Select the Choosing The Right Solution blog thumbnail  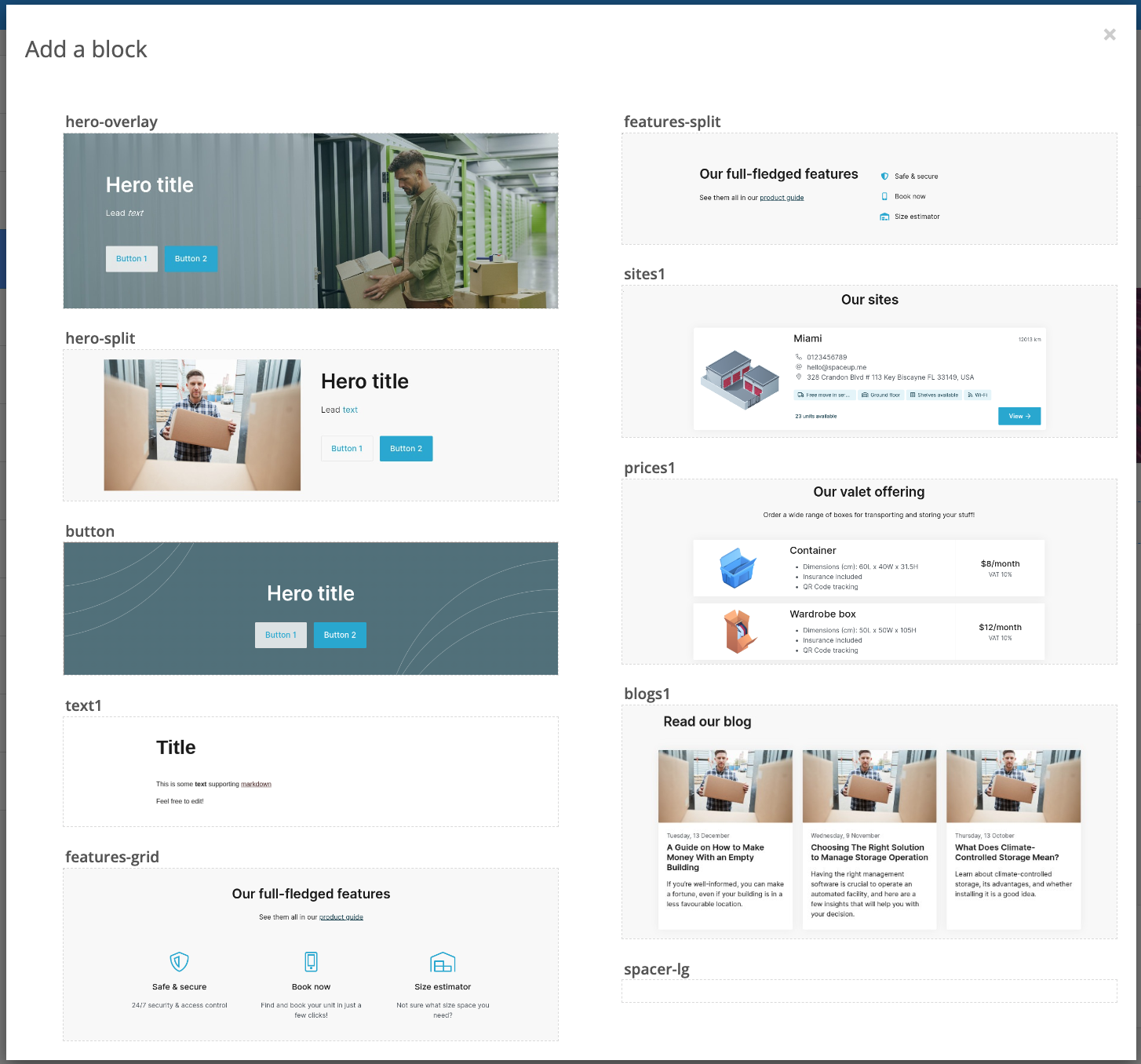(869, 785)
